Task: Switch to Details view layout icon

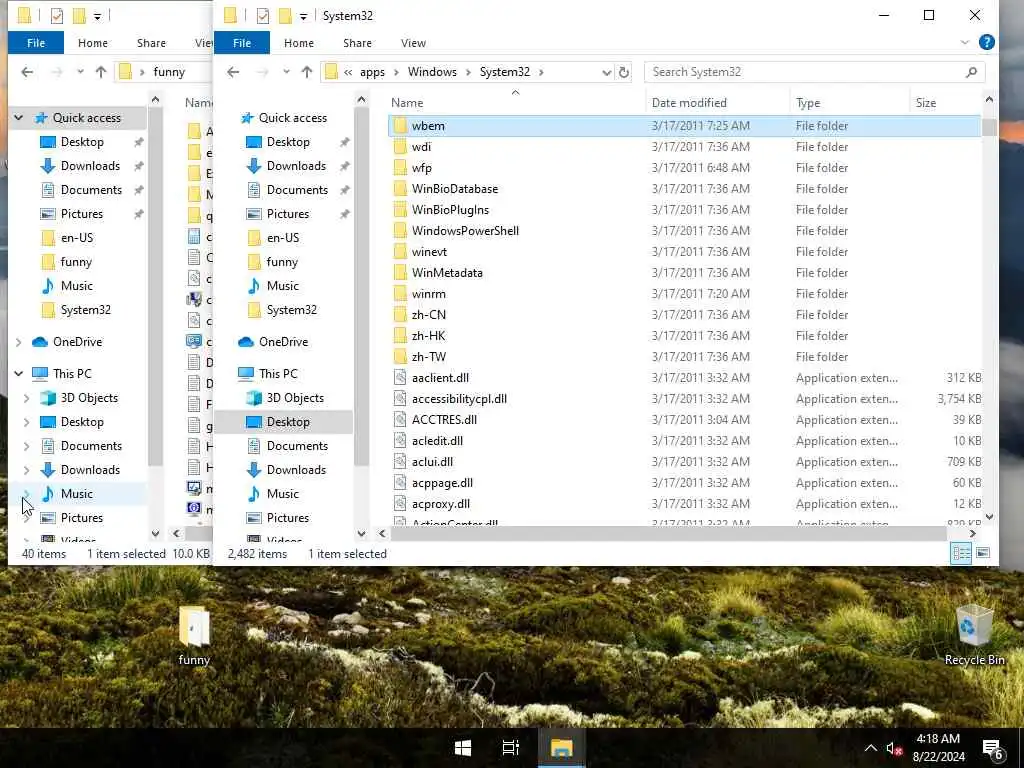Action: point(961,553)
